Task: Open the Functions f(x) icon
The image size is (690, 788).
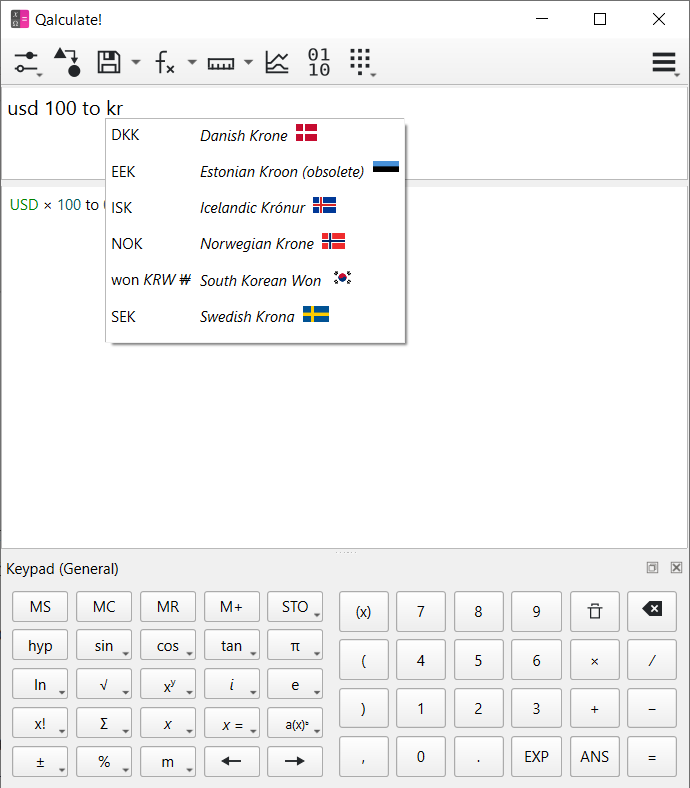Action: (x=164, y=62)
